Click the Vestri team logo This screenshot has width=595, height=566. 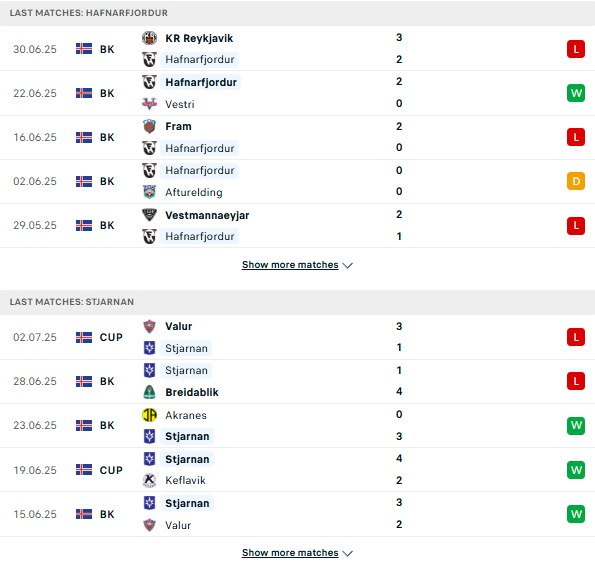[149, 104]
